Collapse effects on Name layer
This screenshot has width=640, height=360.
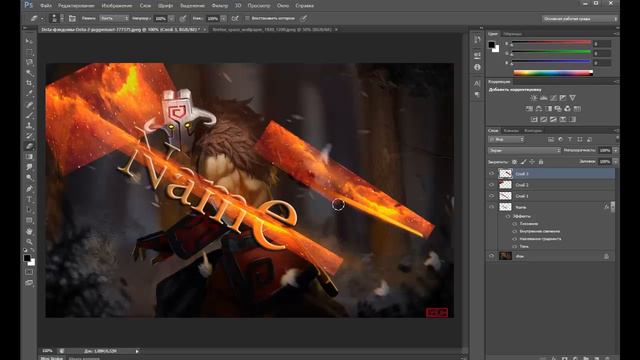[612, 207]
